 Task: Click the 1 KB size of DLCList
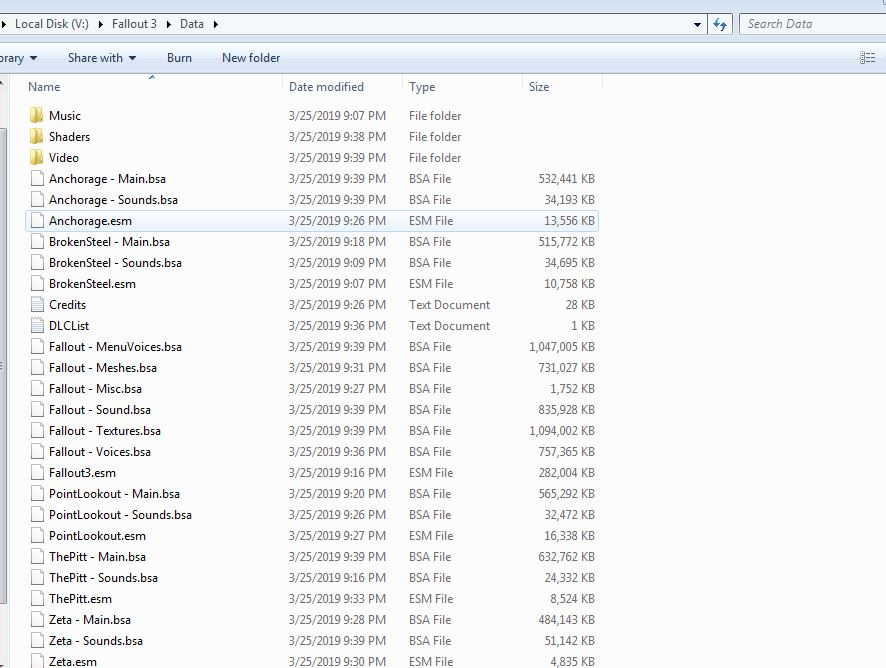[583, 326]
